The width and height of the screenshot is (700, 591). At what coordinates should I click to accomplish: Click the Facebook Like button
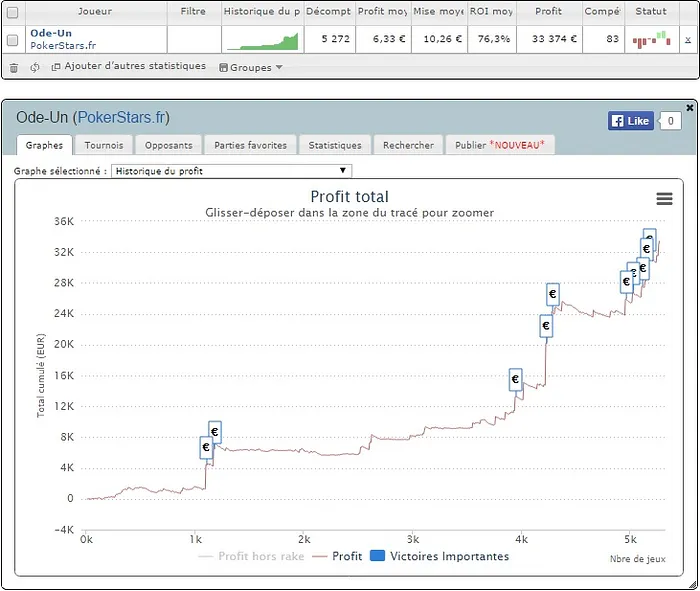[x=630, y=121]
